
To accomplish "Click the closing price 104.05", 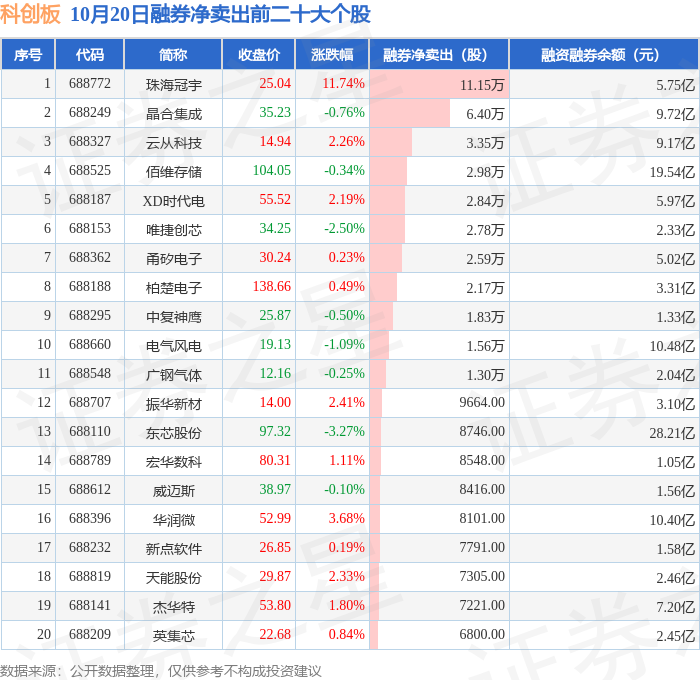I will point(272,171).
